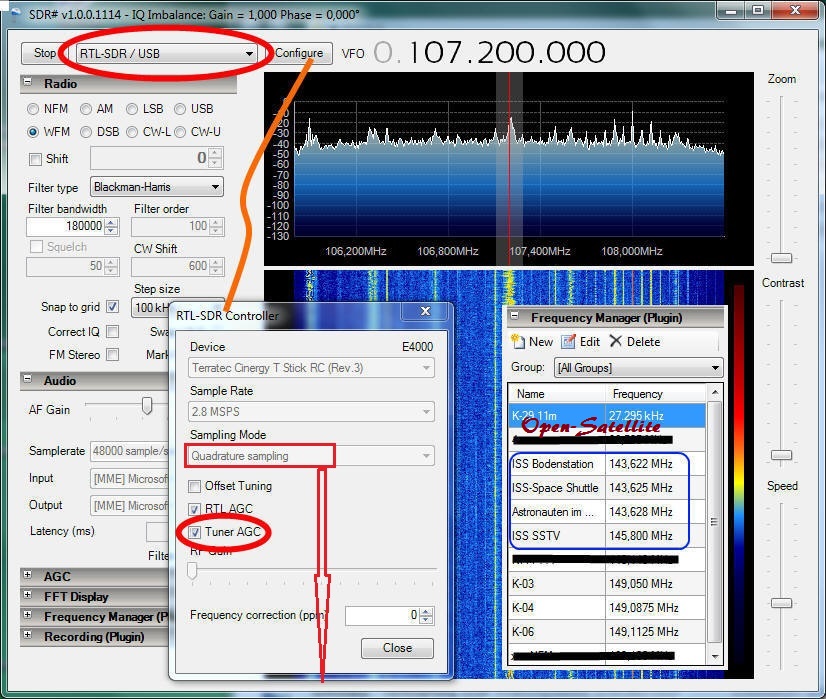
Task: Select LSB demodulation mode
Action: click(x=132, y=109)
